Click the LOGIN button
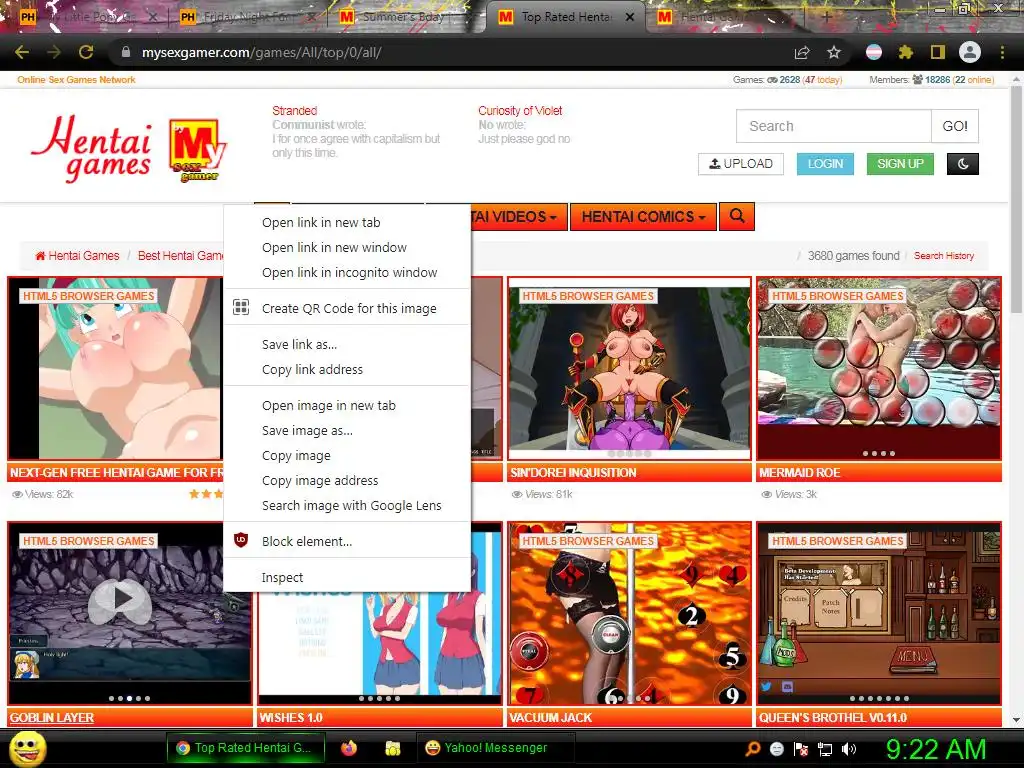 point(825,164)
